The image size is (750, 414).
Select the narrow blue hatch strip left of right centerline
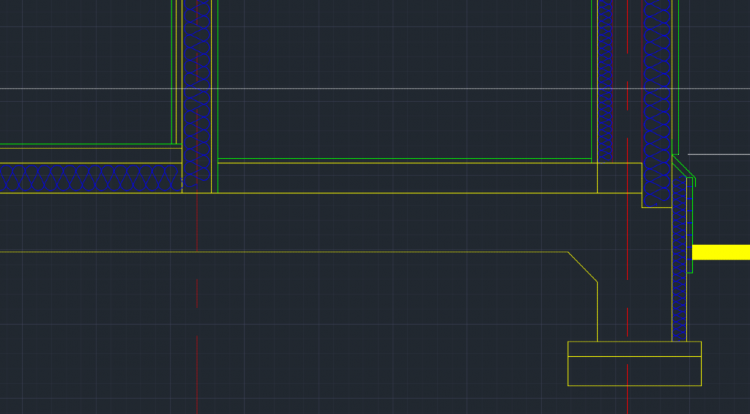(x=605, y=80)
